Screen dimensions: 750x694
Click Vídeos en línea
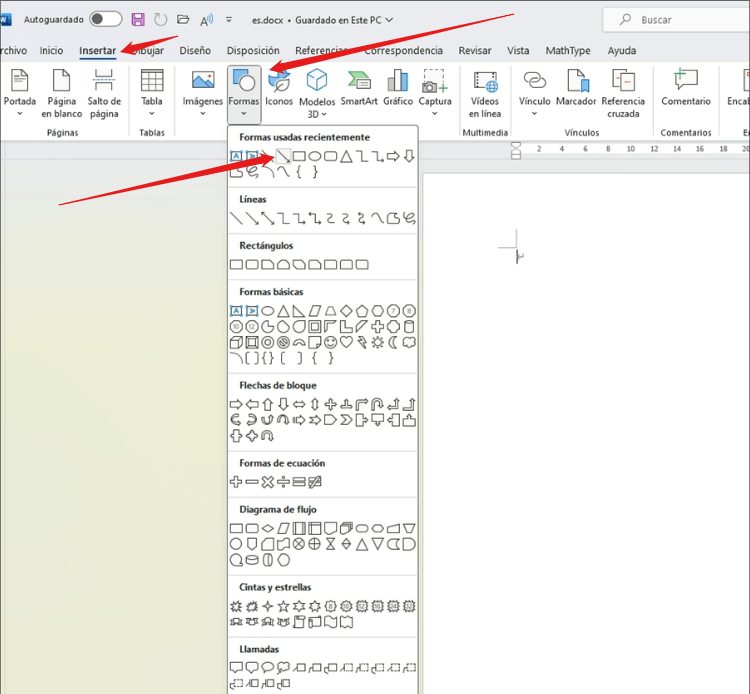coord(485,93)
